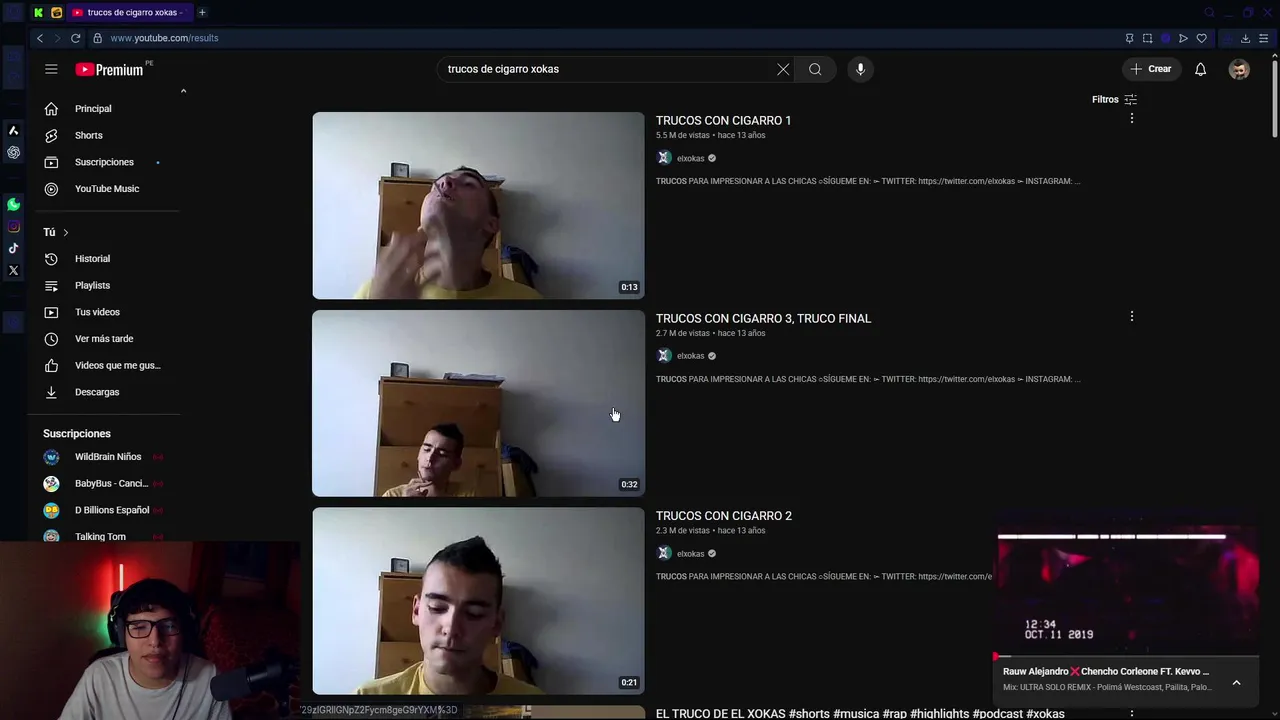Click the browser address bar URL
The image size is (1280, 720).
164,38
